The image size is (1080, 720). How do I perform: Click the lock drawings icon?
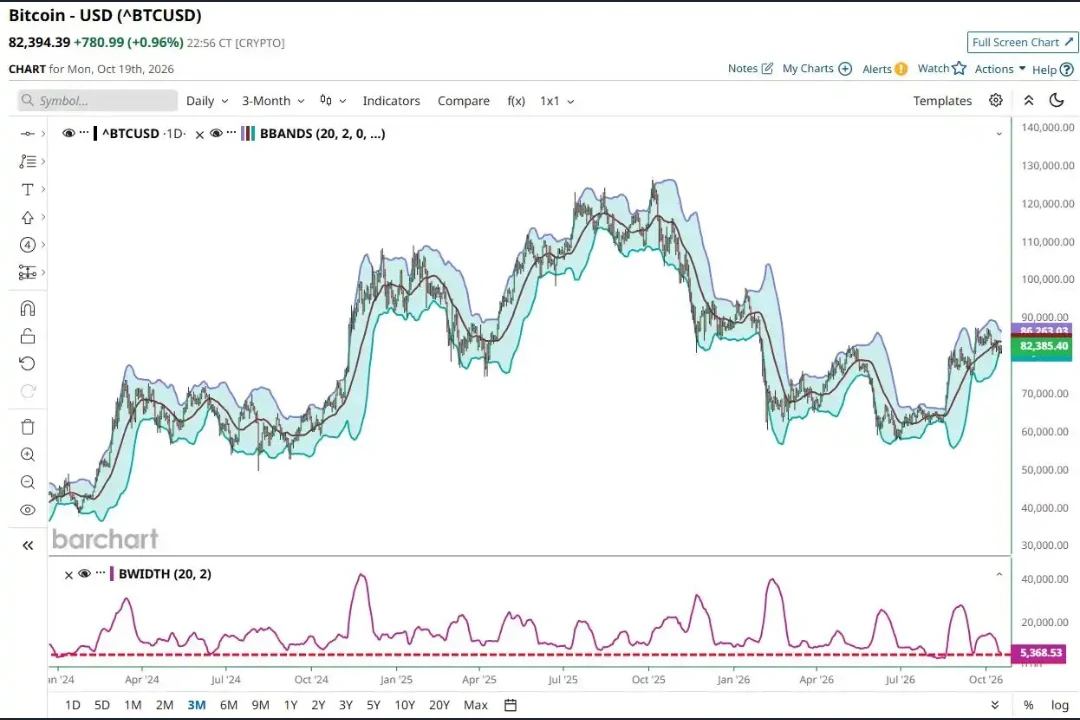(28, 336)
